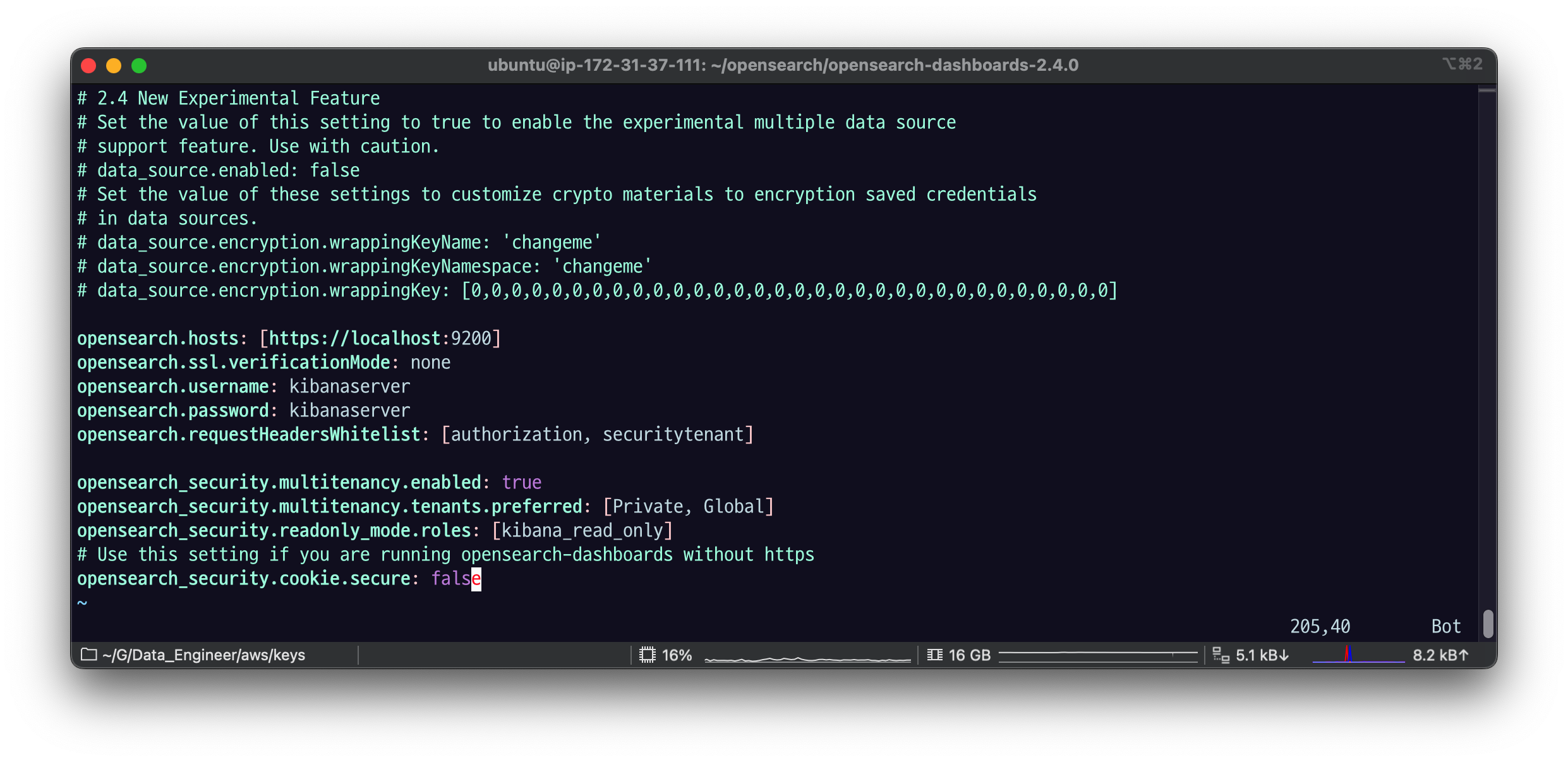Place cursor on multitenancy.enabled 'true' value
Screen dimensions: 1568x762
521,483
